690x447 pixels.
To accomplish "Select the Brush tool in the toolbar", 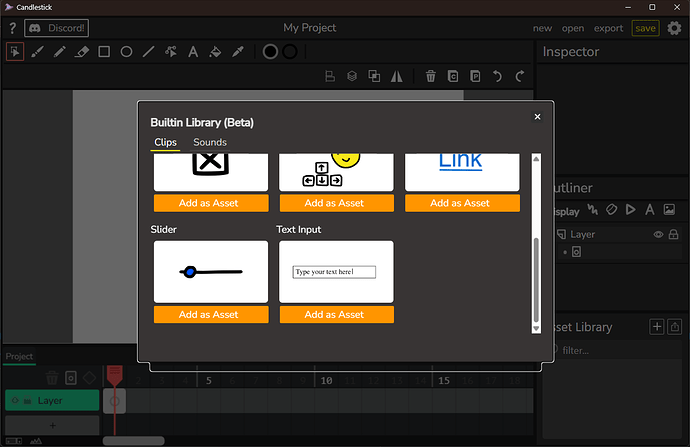I will click(38, 52).
